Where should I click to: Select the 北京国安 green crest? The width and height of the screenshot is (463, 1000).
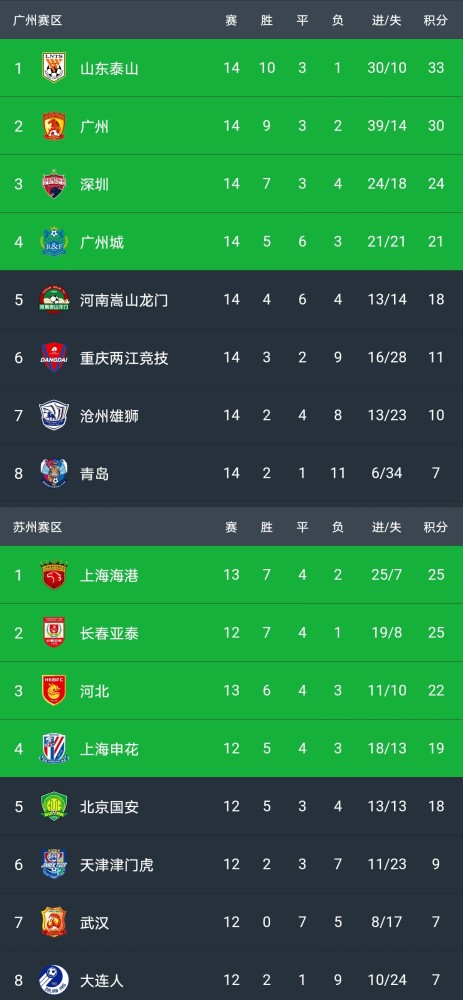(54, 807)
